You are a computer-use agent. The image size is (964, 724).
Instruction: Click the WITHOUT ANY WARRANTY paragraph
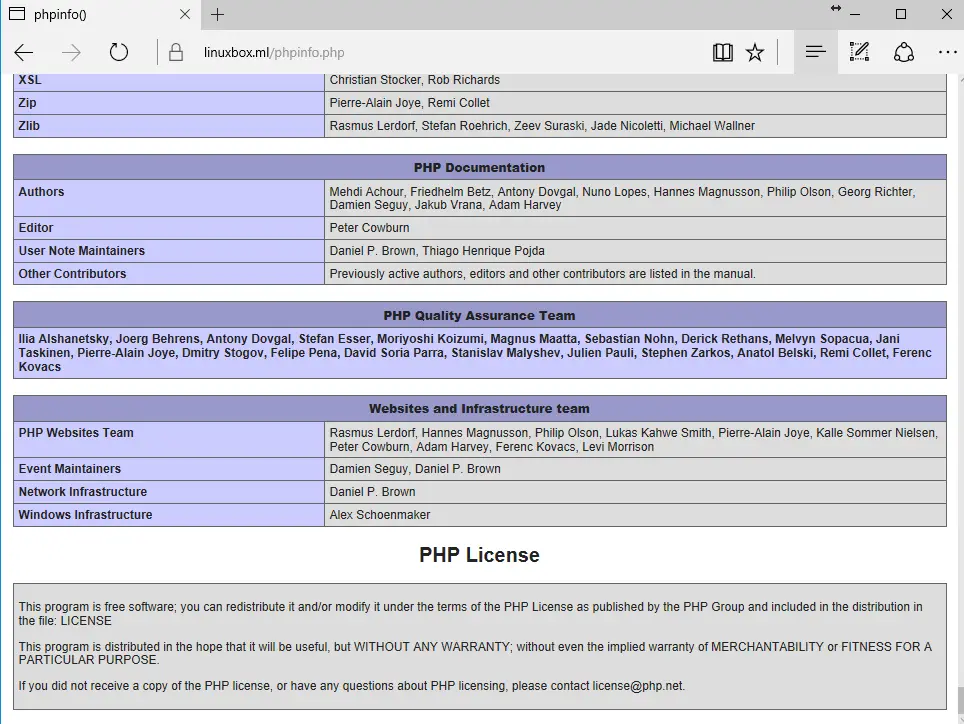pos(475,653)
